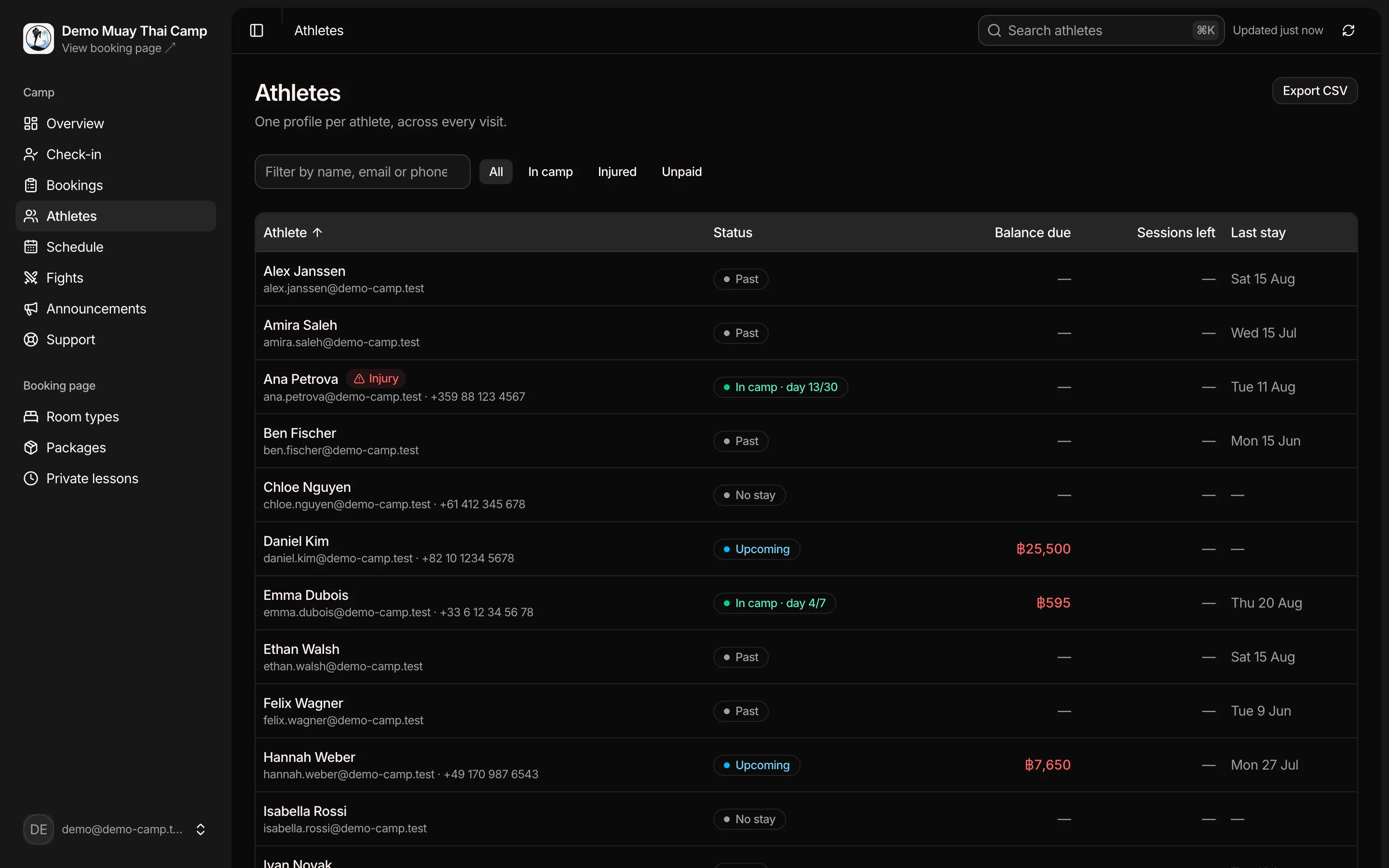This screenshot has height=868, width=1389.
Task: Click the ฿595 balance due
Action: click(x=1053, y=603)
